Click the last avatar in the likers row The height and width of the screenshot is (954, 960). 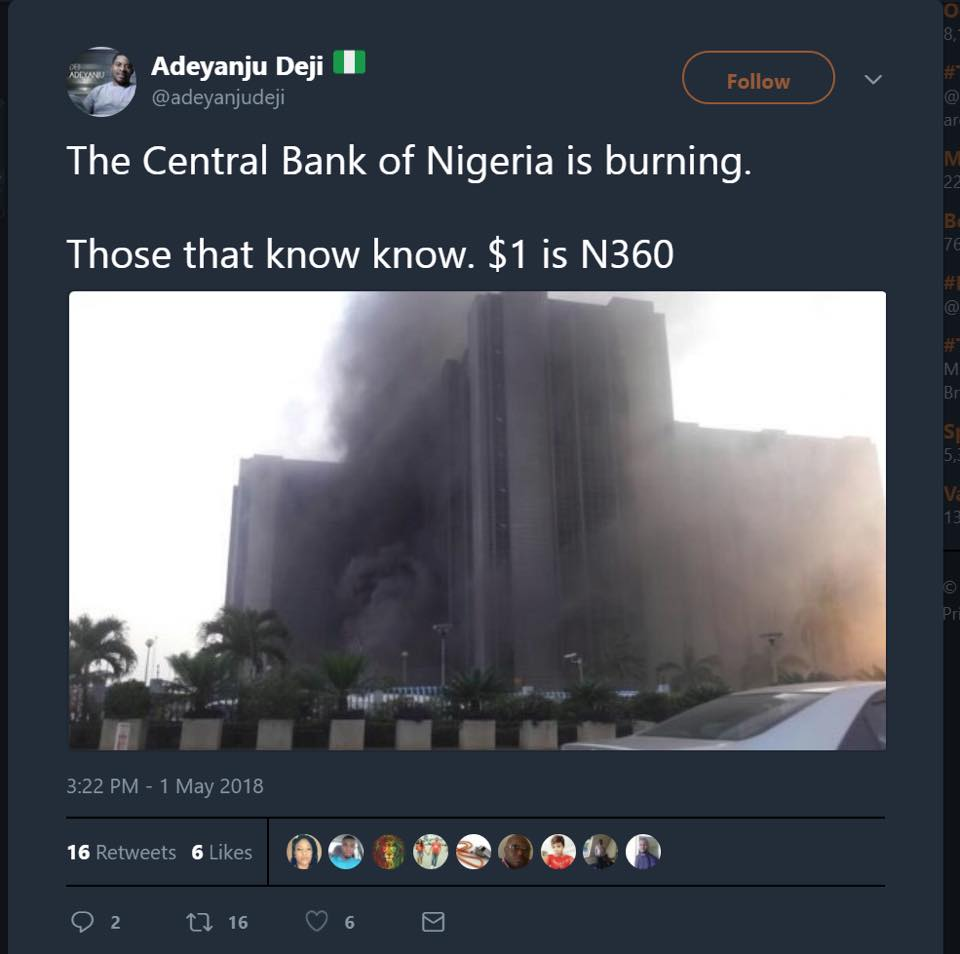[x=643, y=851]
